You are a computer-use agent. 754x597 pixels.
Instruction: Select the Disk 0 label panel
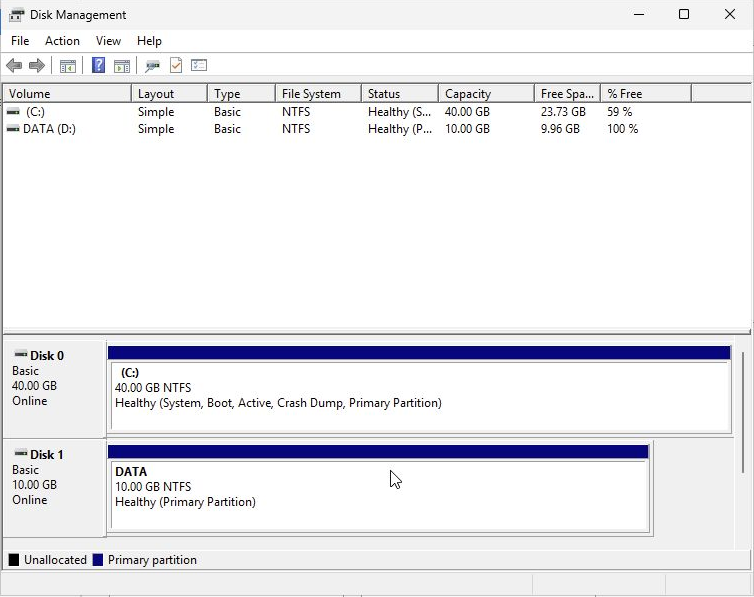54,388
